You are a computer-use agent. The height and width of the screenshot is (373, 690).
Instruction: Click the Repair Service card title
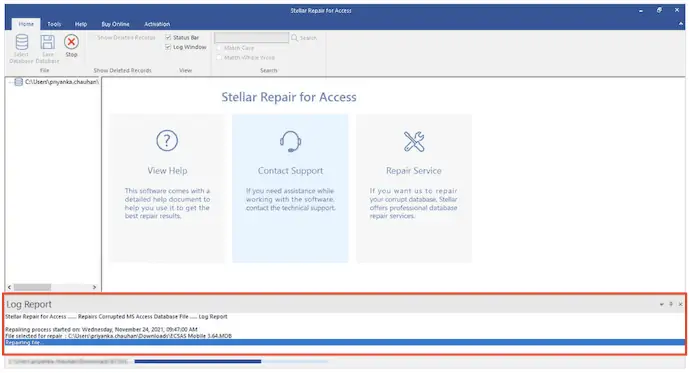(414, 171)
